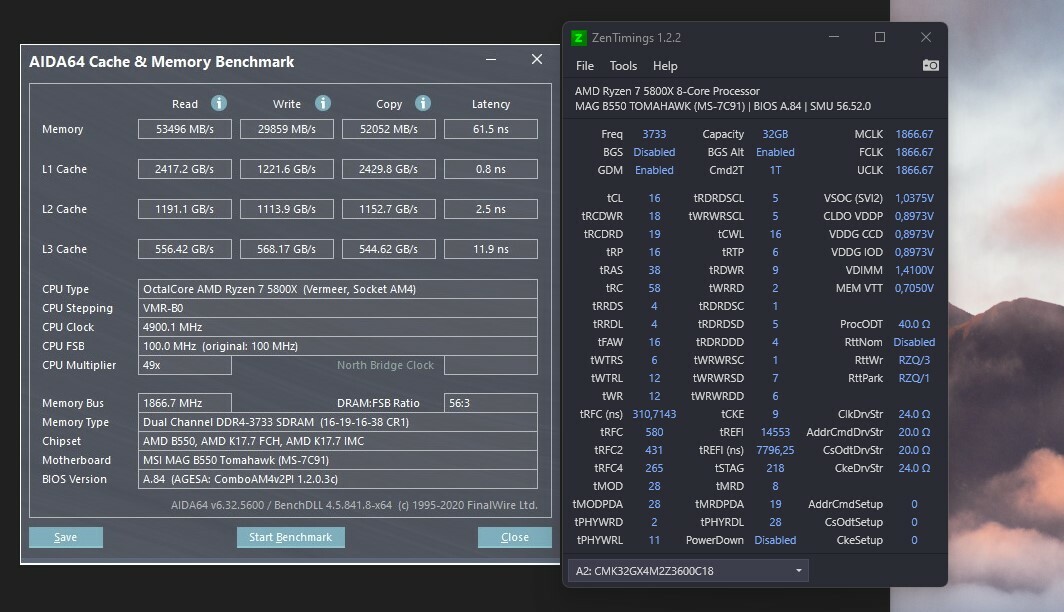
Task: Expand the A2 memory module dropdown
Action: [798, 571]
